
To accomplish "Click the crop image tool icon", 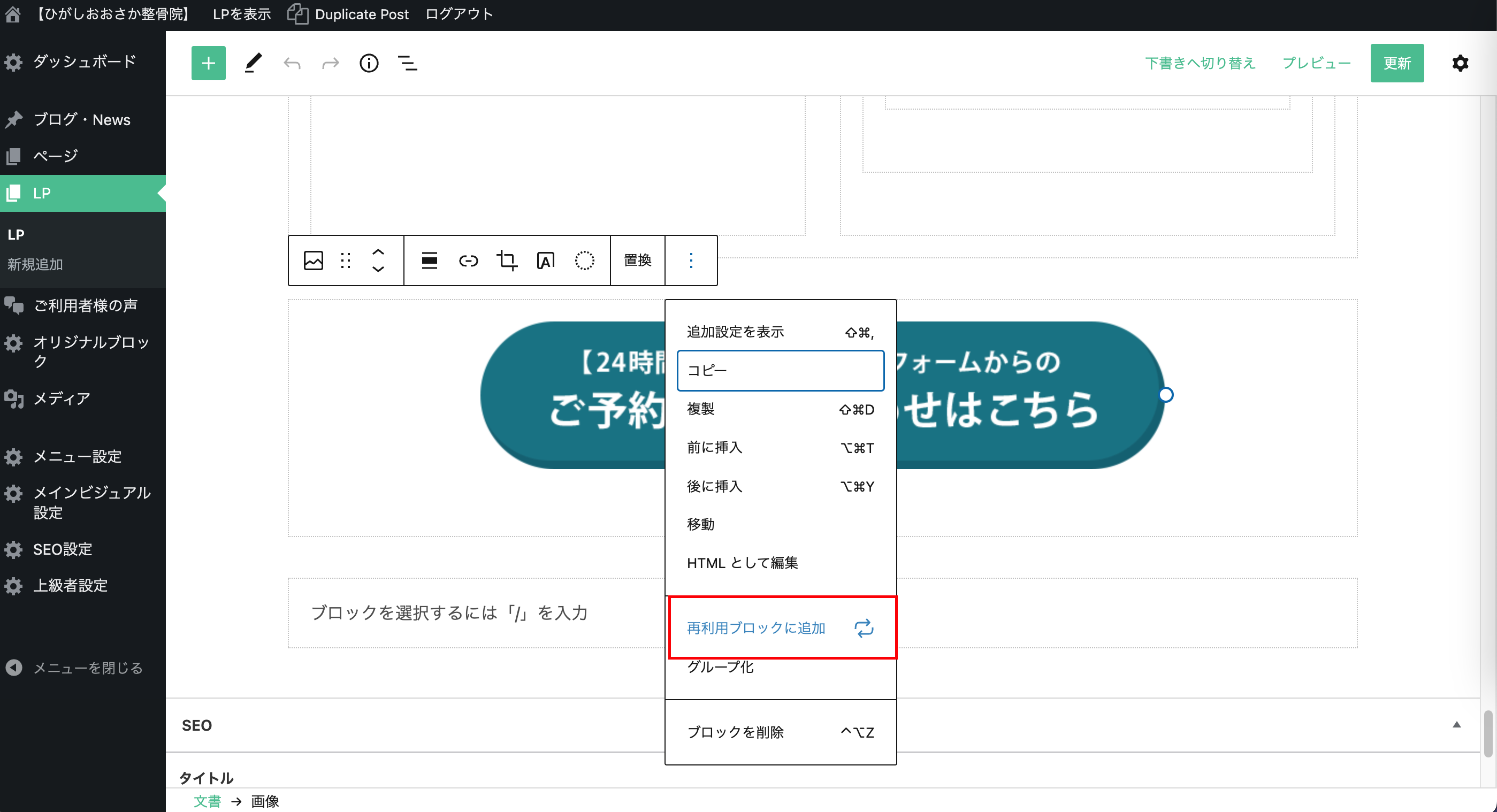I will [x=506, y=260].
